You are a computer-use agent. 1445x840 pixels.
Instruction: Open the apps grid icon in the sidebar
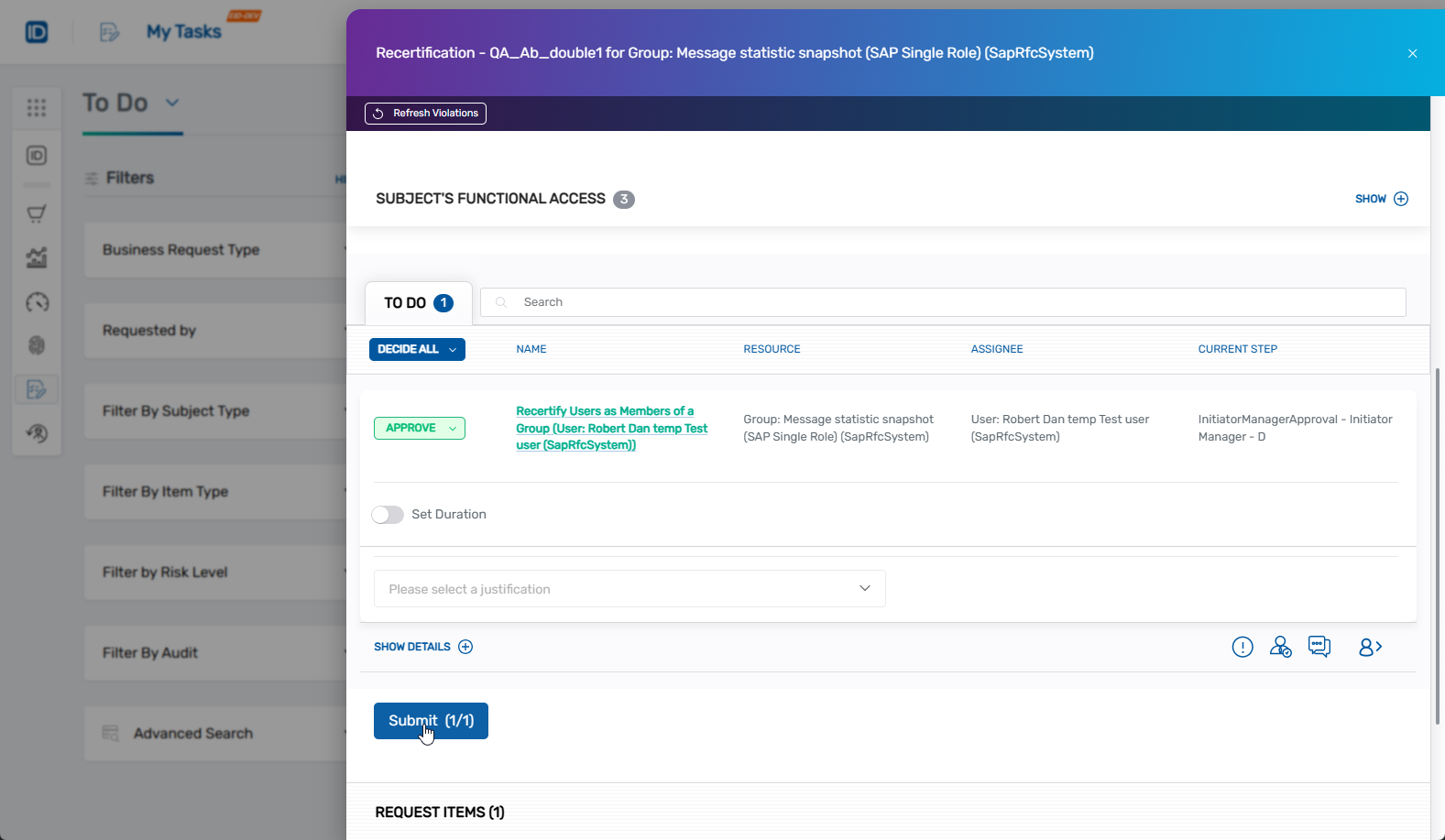[x=37, y=108]
